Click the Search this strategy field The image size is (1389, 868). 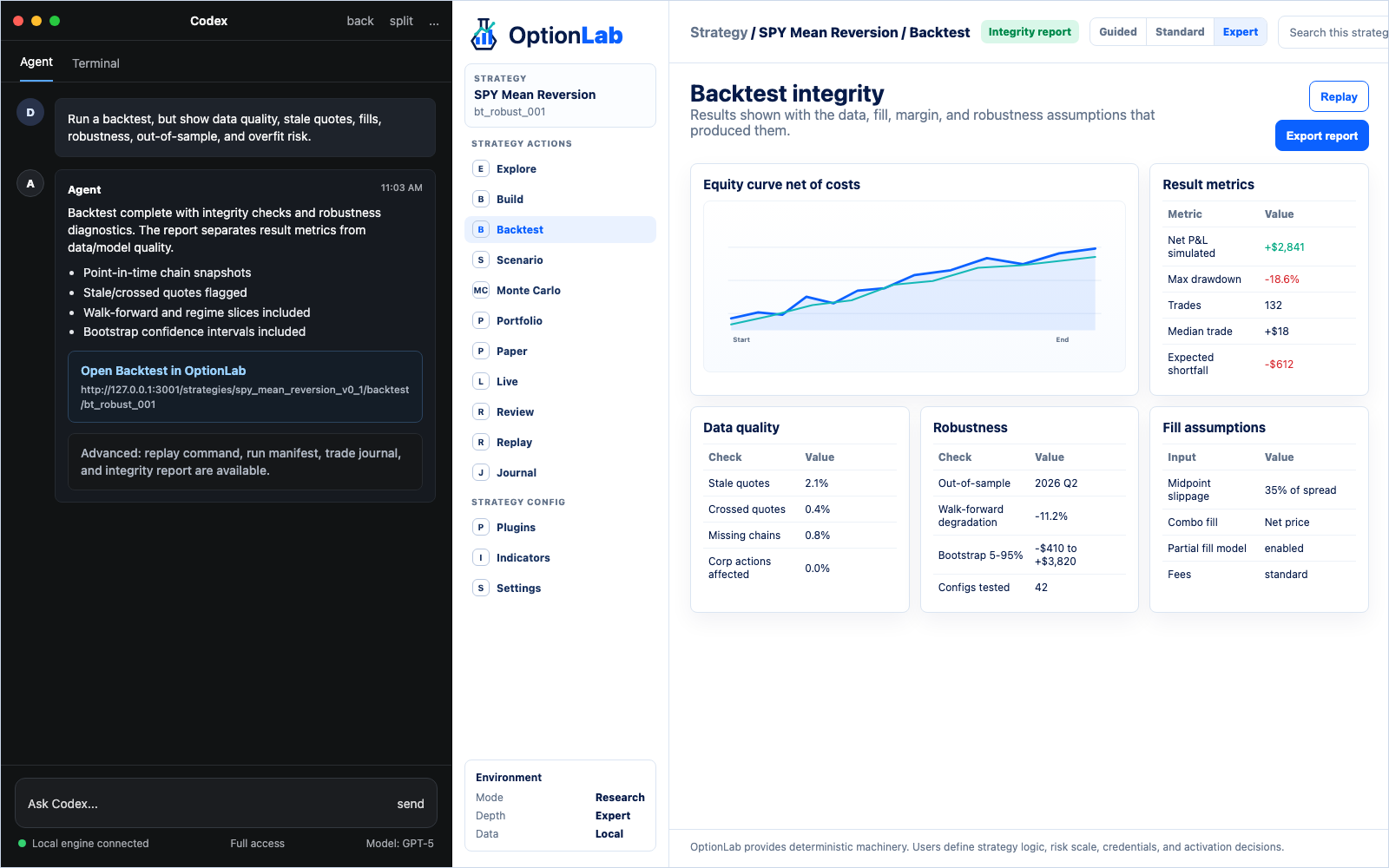click(1334, 32)
